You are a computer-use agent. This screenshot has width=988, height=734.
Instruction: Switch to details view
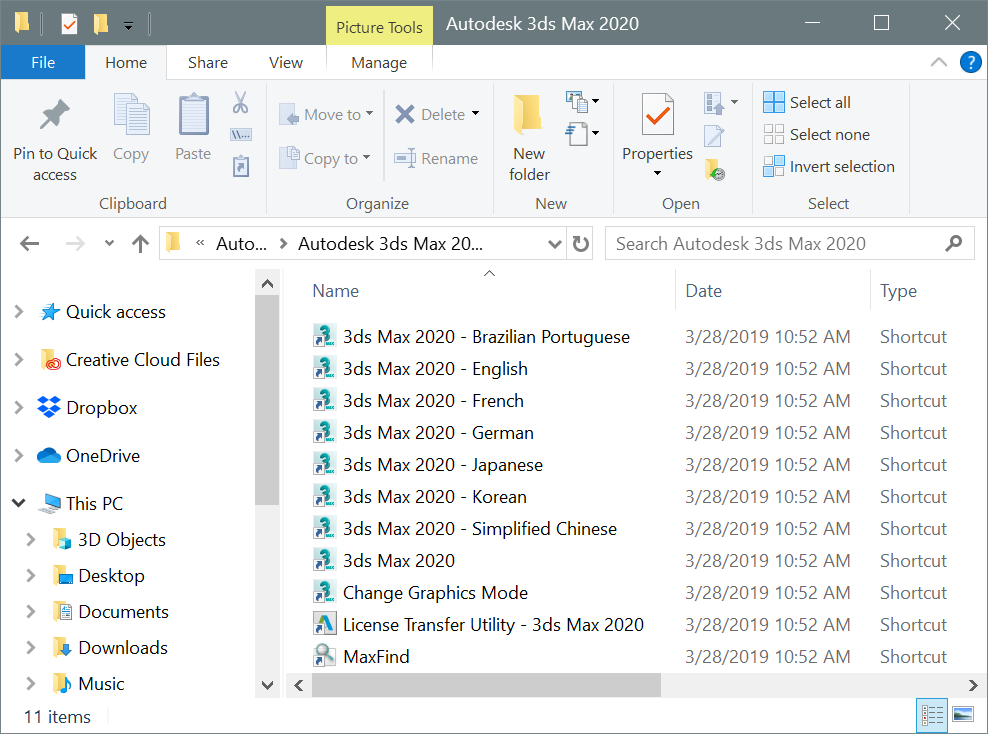click(x=932, y=715)
